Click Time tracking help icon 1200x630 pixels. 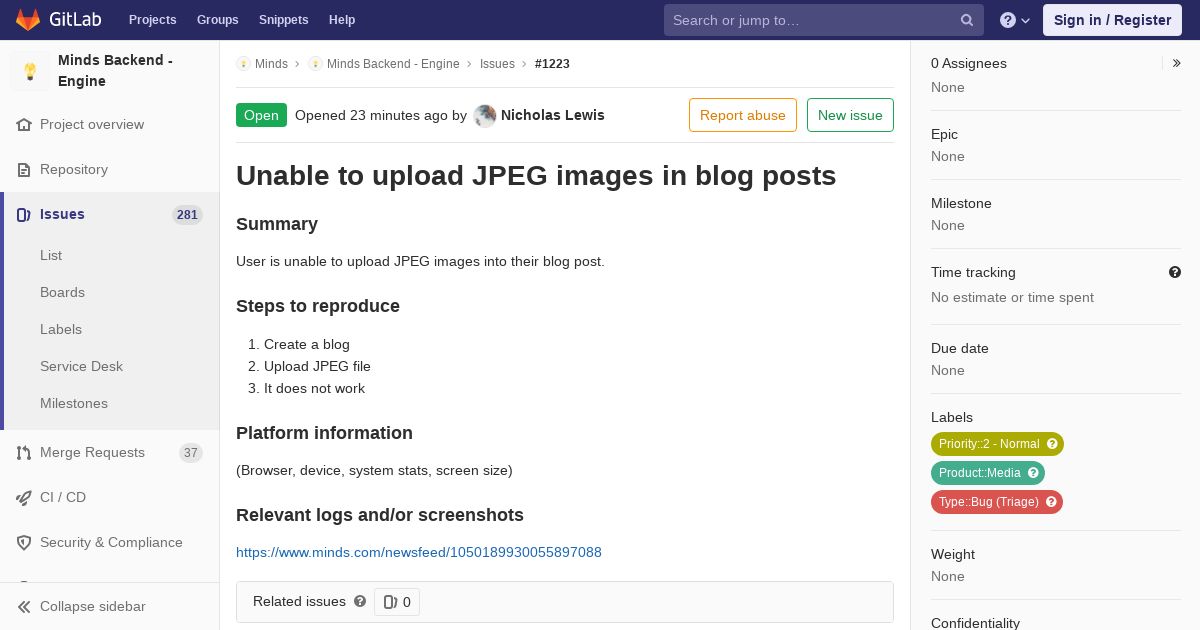click(x=1175, y=272)
